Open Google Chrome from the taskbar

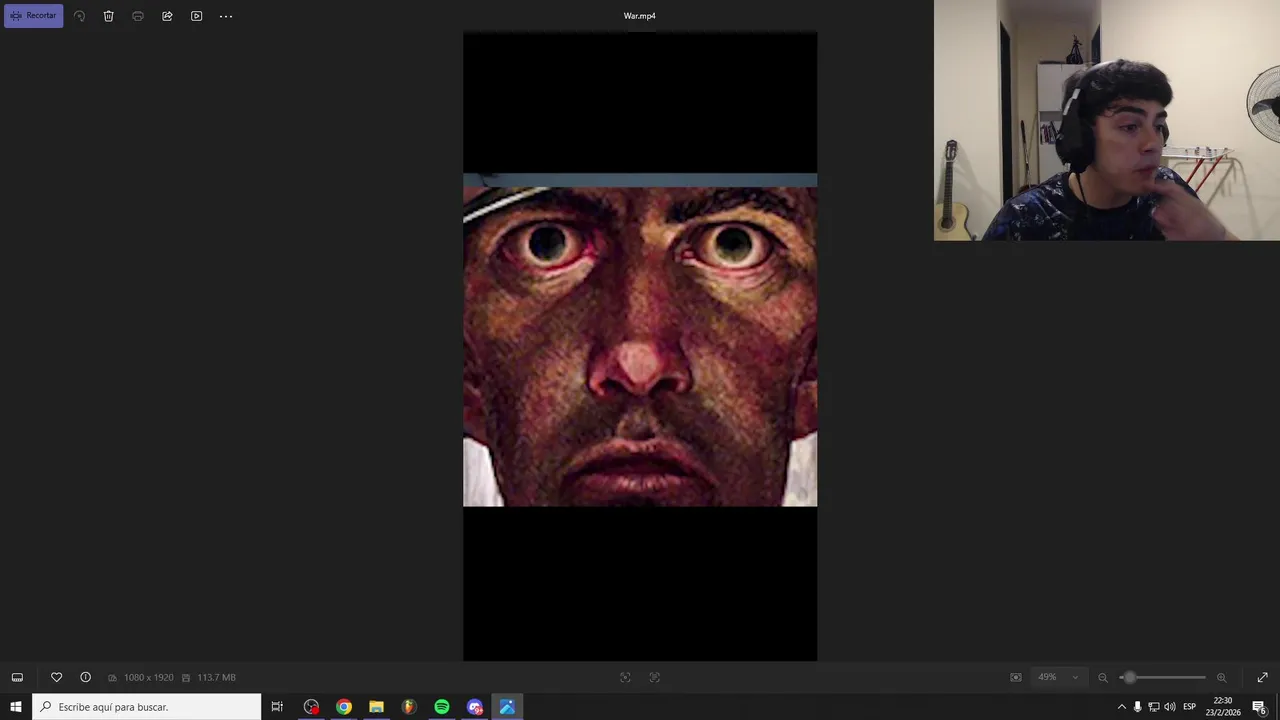344,707
